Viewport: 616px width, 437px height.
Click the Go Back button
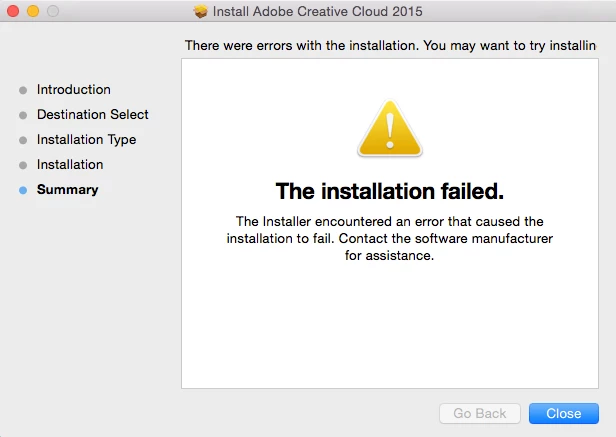point(480,413)
